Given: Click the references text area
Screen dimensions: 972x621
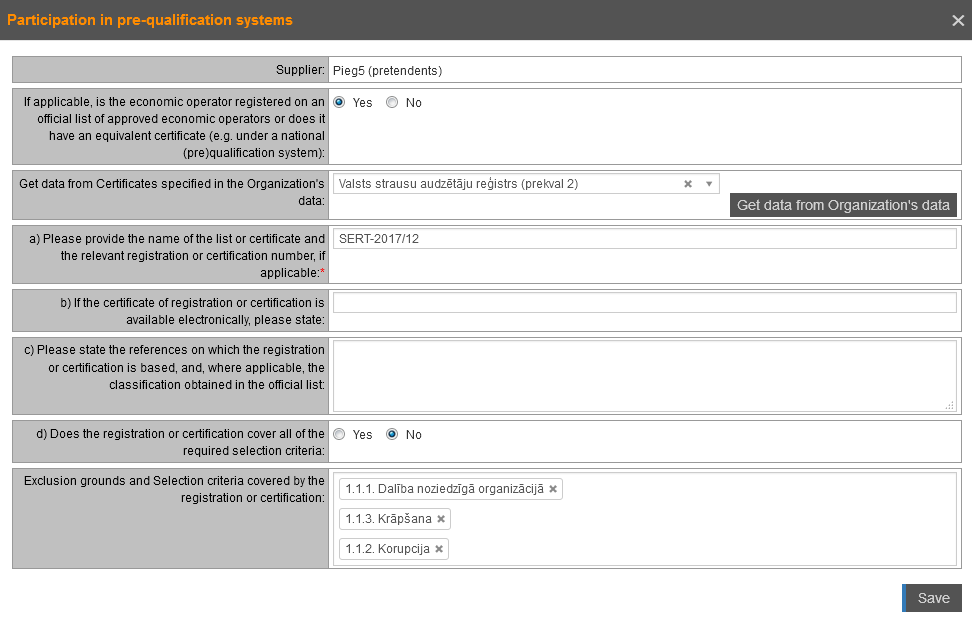Looking at the screenshot, I should [644, 375].
